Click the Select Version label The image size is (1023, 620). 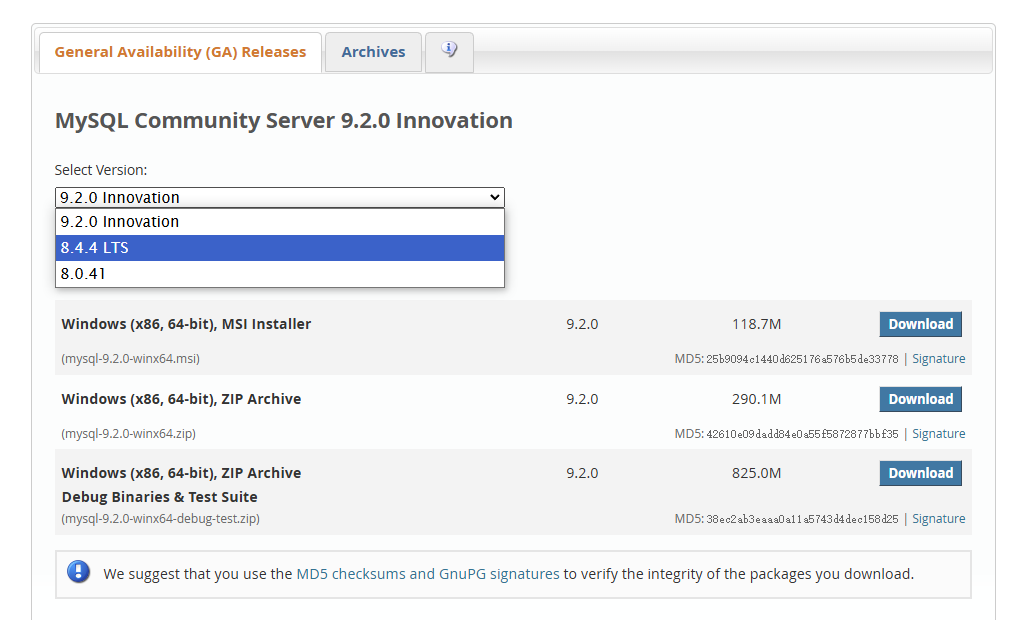point(101,170)
